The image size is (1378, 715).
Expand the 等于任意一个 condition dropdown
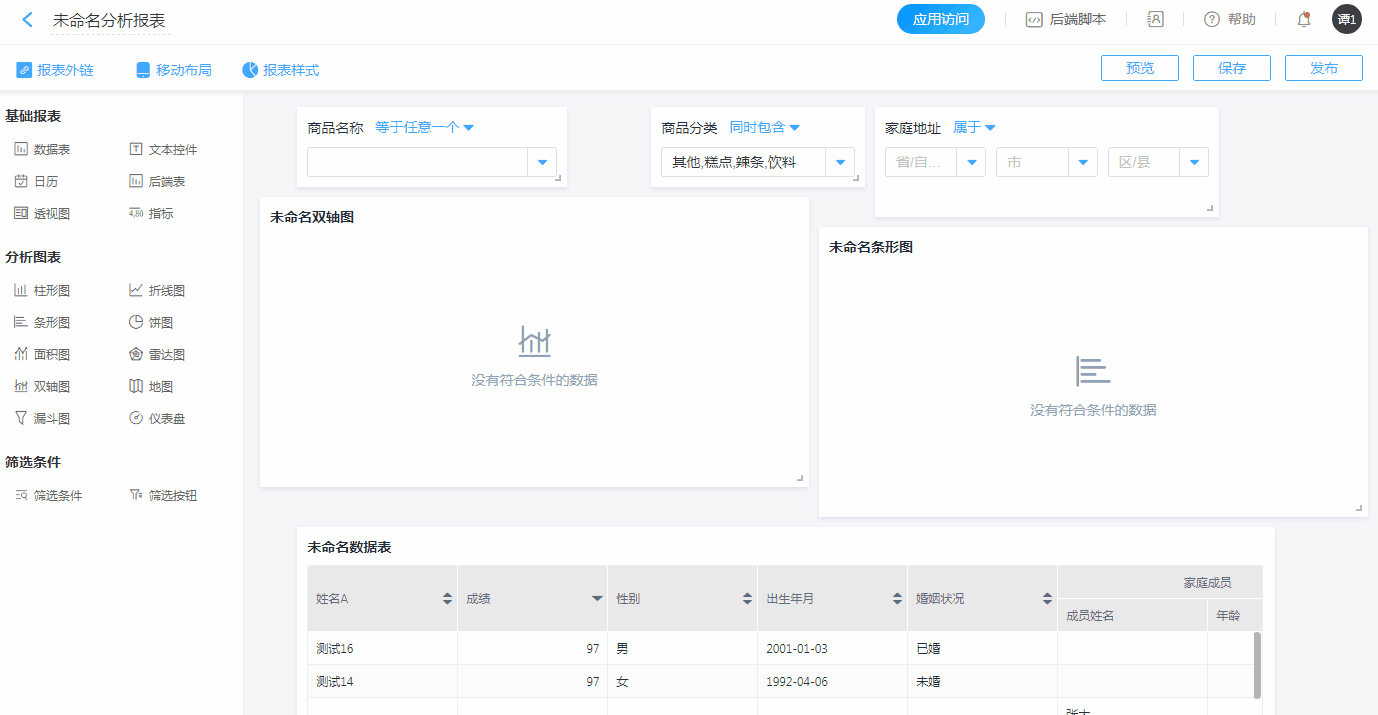click(x=424, y=128)
